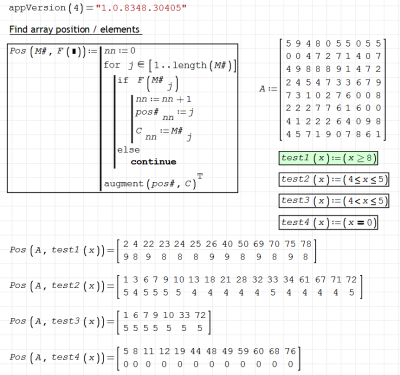Select the "augment(pos#, C)" transpose line

point(153,182)
